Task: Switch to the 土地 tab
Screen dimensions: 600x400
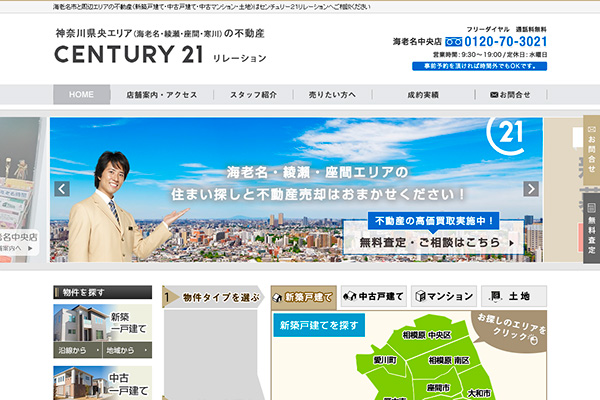Action: tap(514, 296)
